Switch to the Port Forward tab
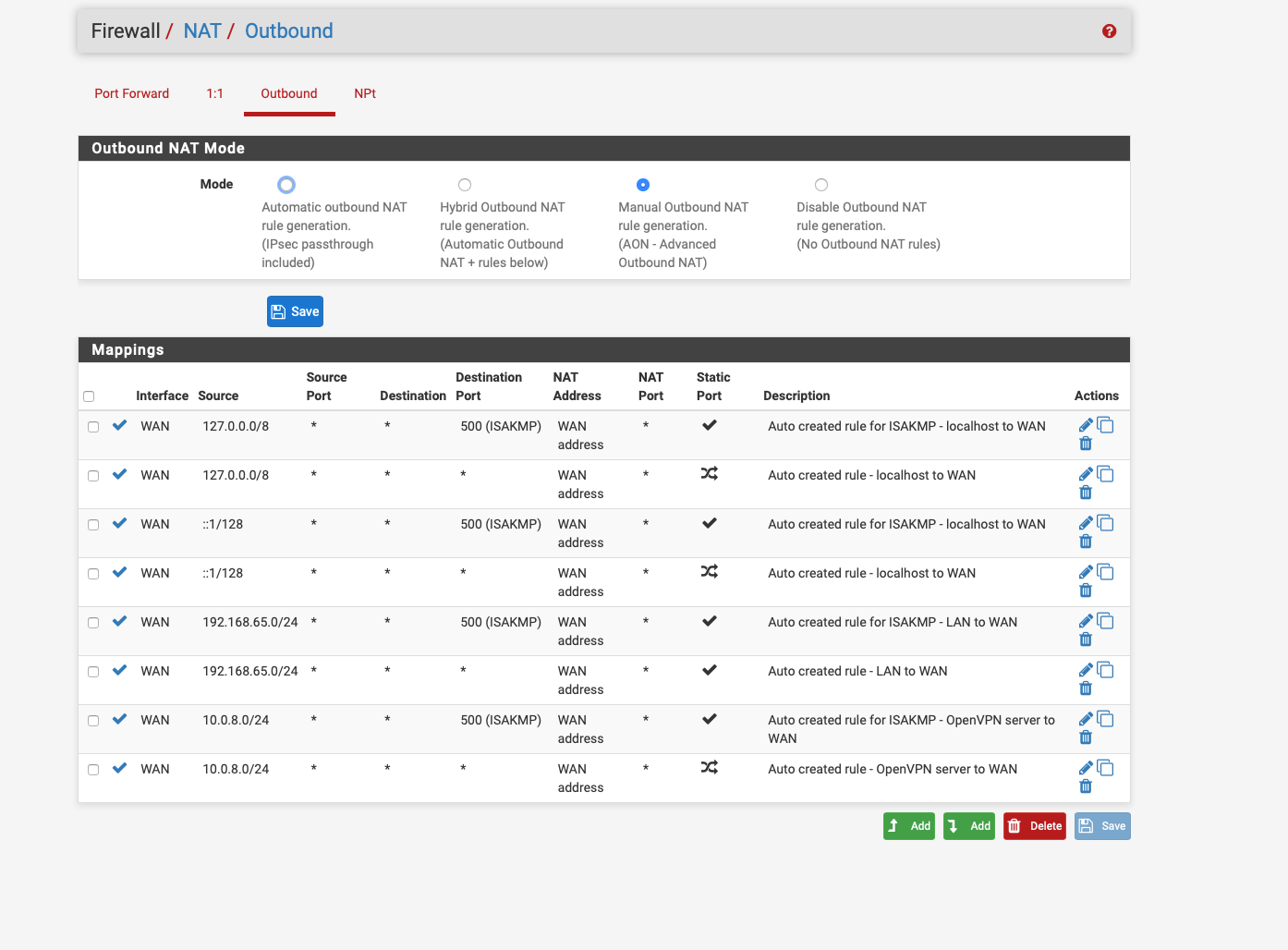The image size is (1288, 950). pos(131,93)
